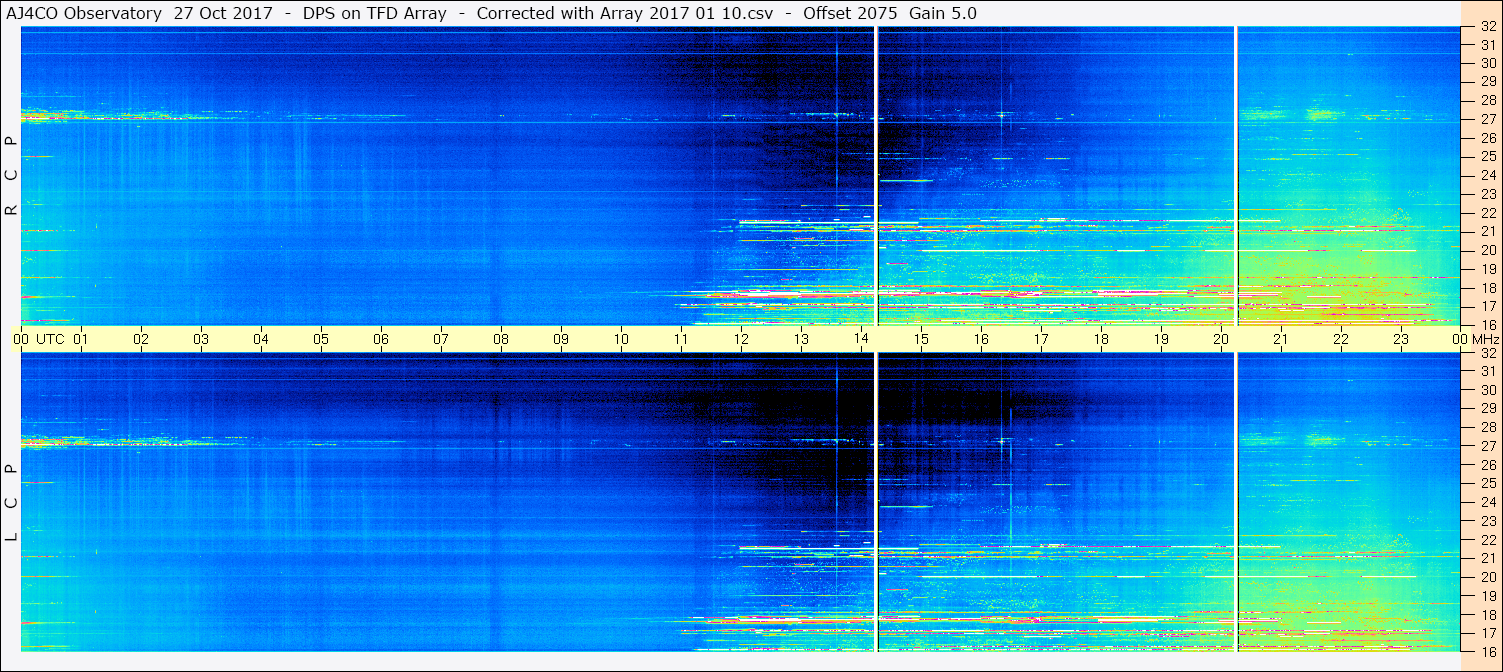
Task: Click the 06 hour mark on time axis
Action: pyautogui.click(x=381, y=339)
